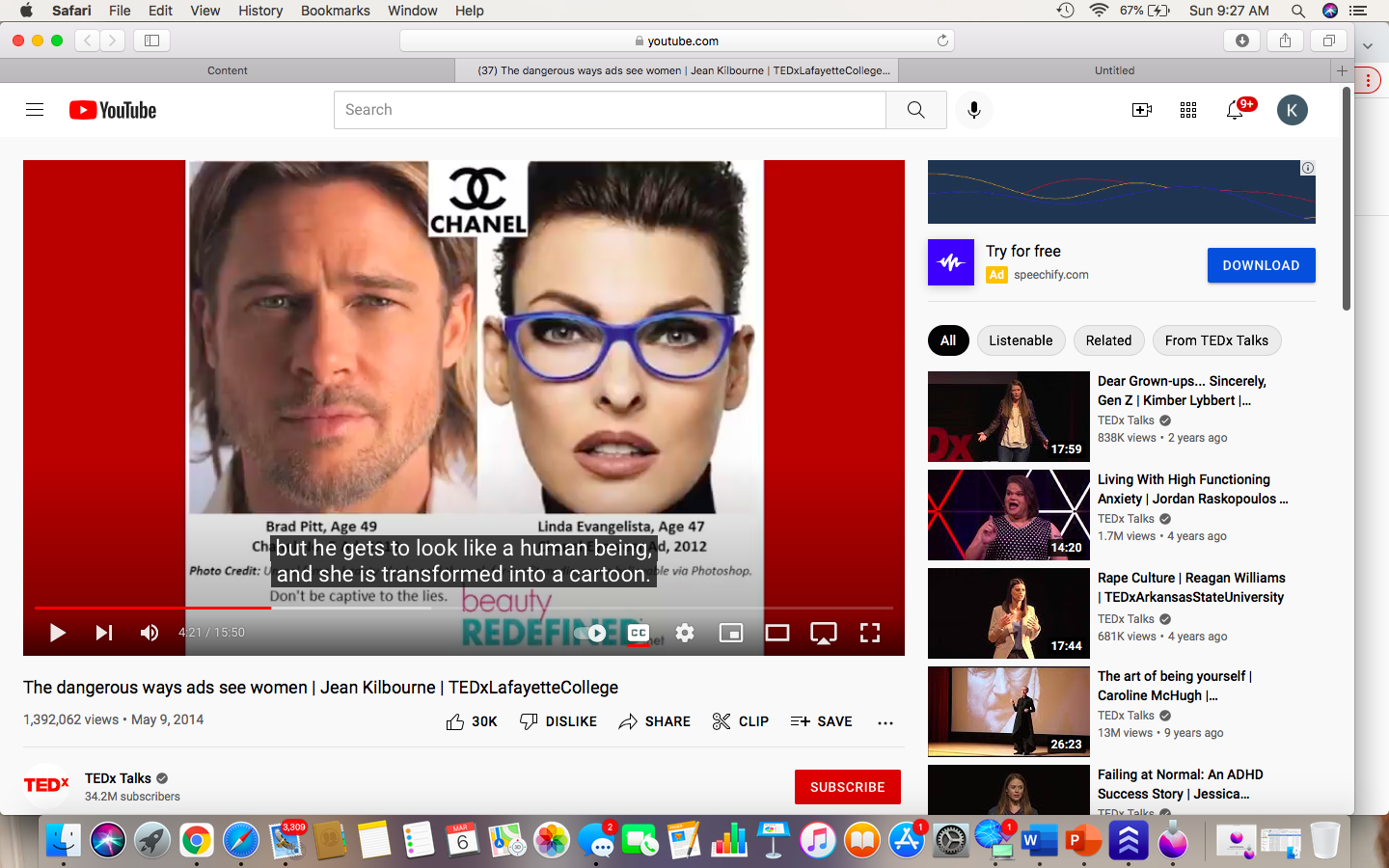Open more actions ellipsis below video
The image size is (1389, 868).
click(885, 722)
